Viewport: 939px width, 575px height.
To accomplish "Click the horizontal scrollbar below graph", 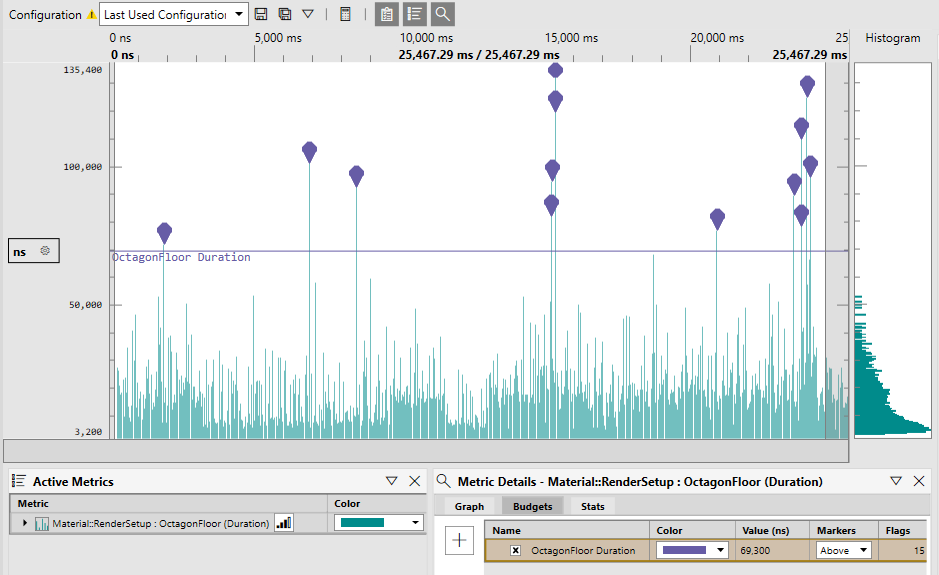I will pos(426,450).
